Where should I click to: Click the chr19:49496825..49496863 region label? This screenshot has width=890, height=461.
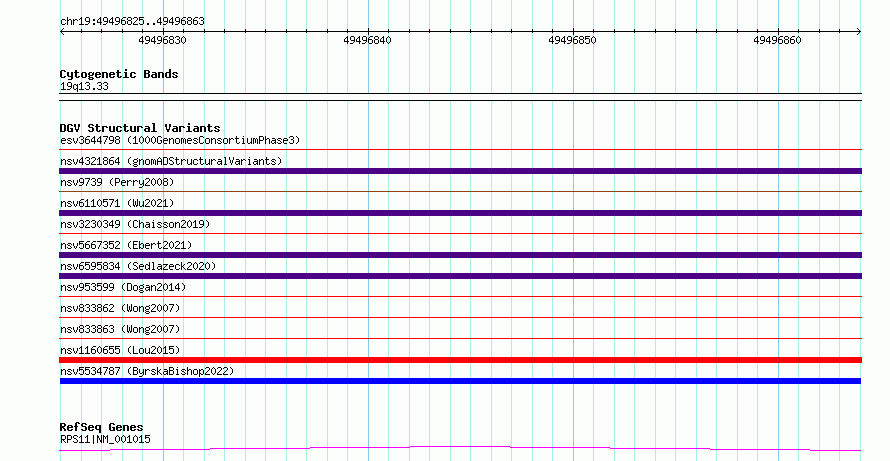tap(132, 22)
